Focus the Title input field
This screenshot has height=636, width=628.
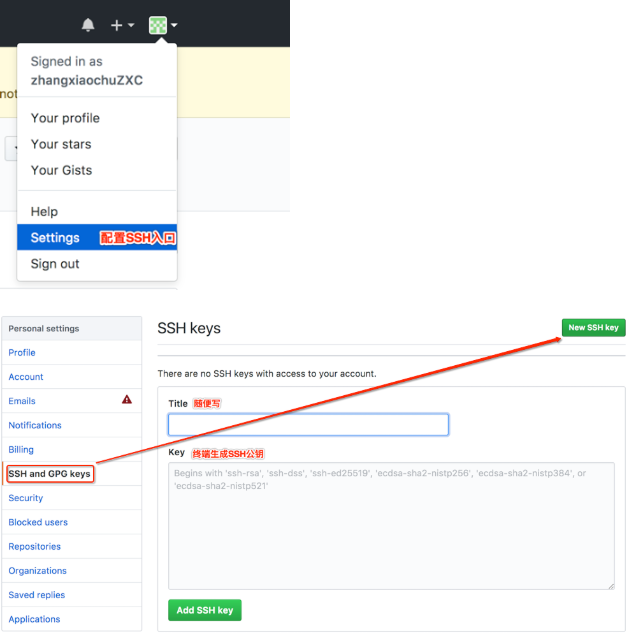308,425
